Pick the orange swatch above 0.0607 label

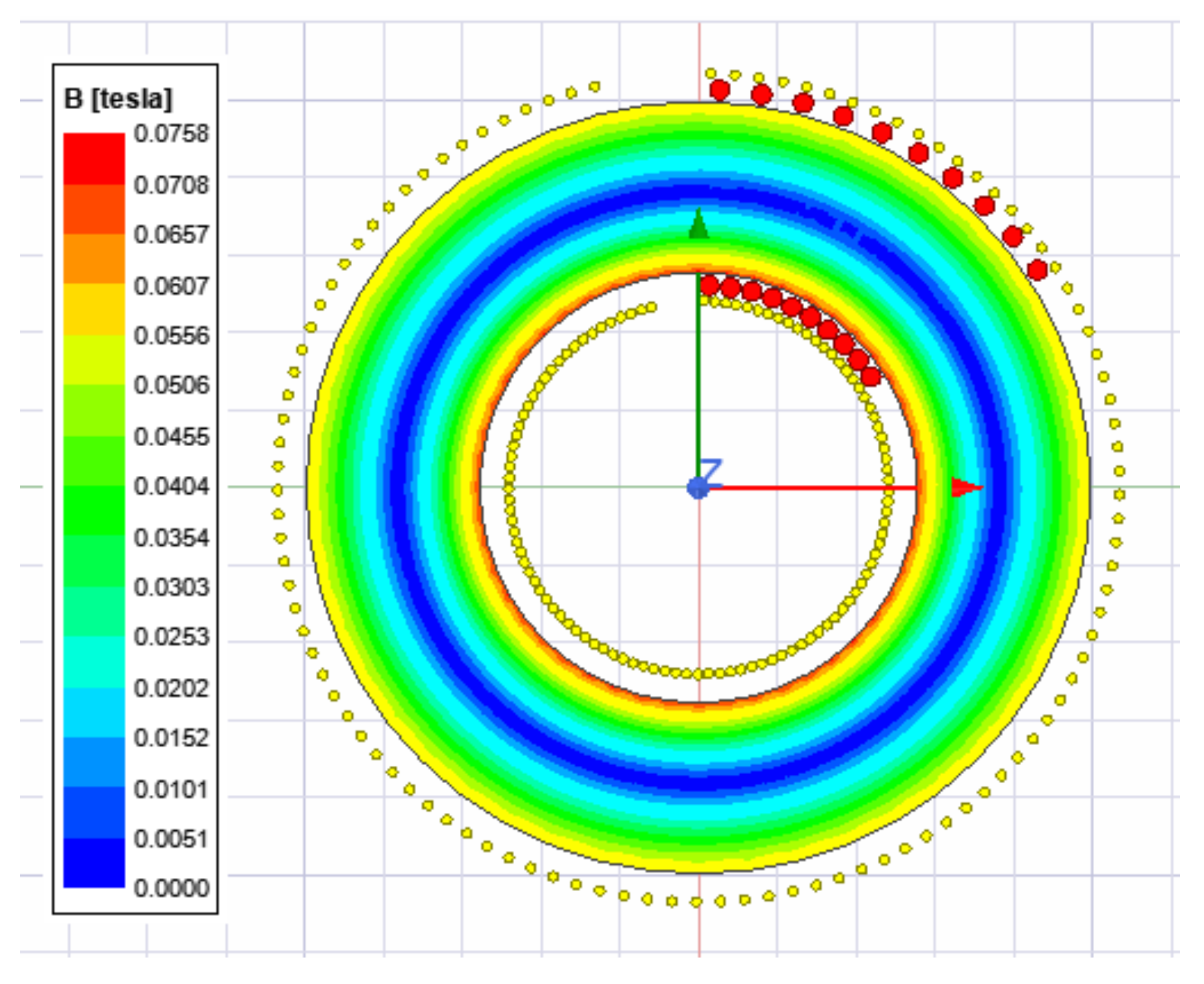click(x=94, y=258)
